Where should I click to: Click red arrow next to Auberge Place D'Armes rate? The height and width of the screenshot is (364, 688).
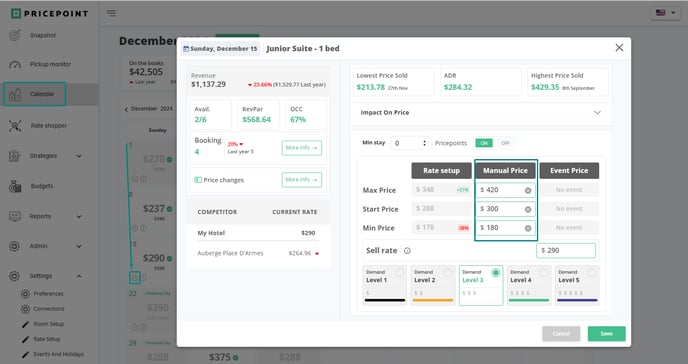(317, 253)
